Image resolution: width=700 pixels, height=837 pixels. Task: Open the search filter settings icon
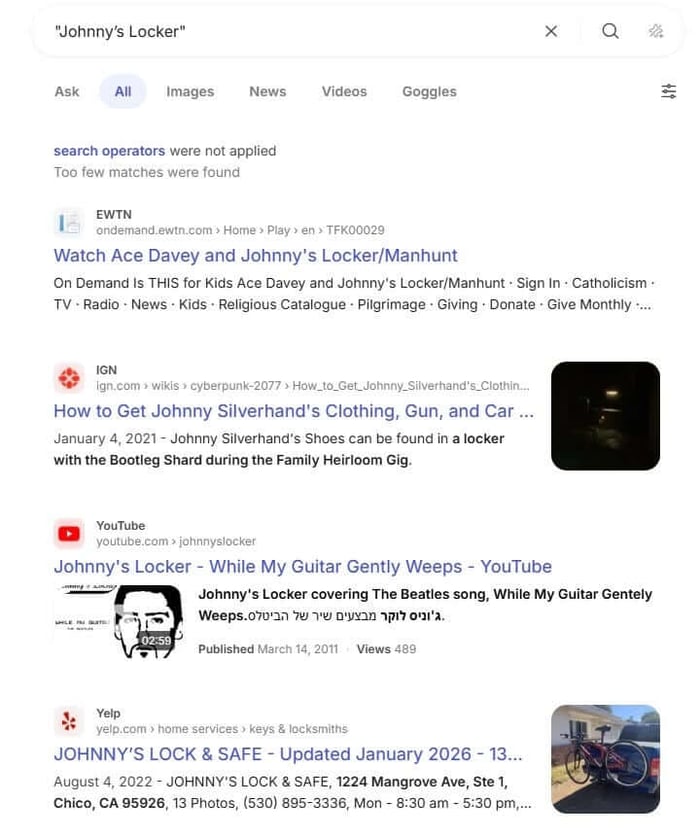(668, 91)
